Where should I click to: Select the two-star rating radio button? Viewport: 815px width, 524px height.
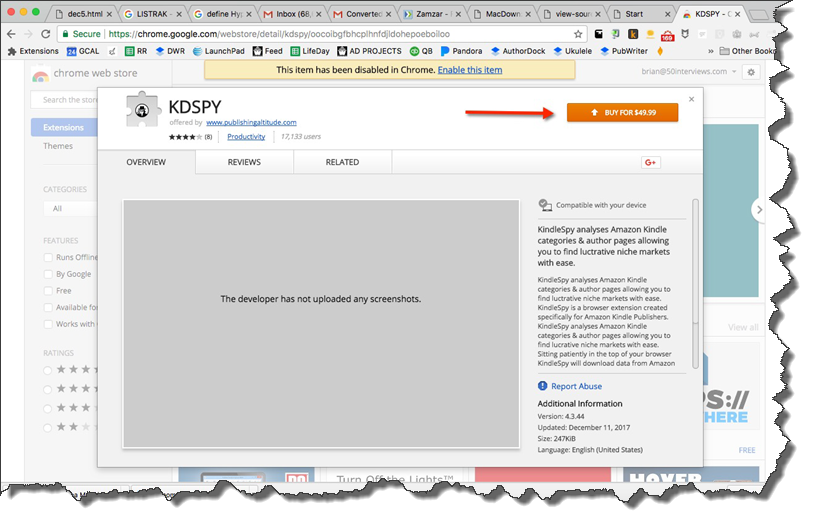tap(47, 428)
